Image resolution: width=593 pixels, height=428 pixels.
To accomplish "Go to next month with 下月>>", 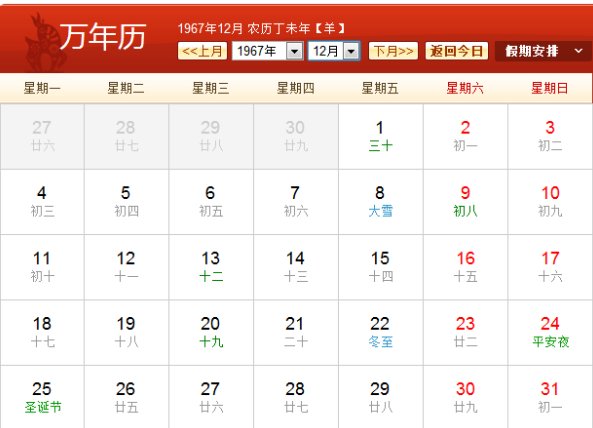I will [393, 51].
